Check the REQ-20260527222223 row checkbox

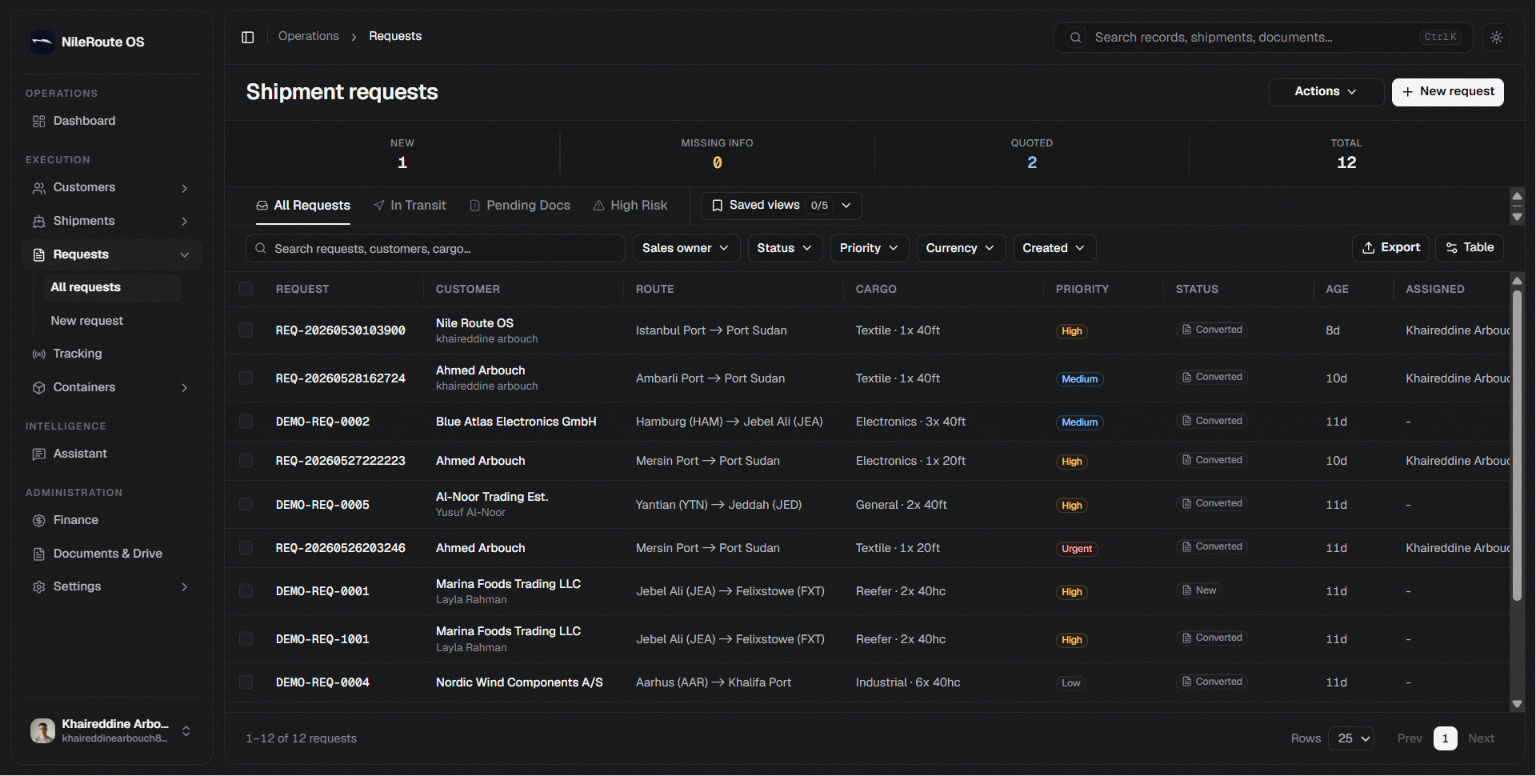pyautogui.click(x=246, y=461)
